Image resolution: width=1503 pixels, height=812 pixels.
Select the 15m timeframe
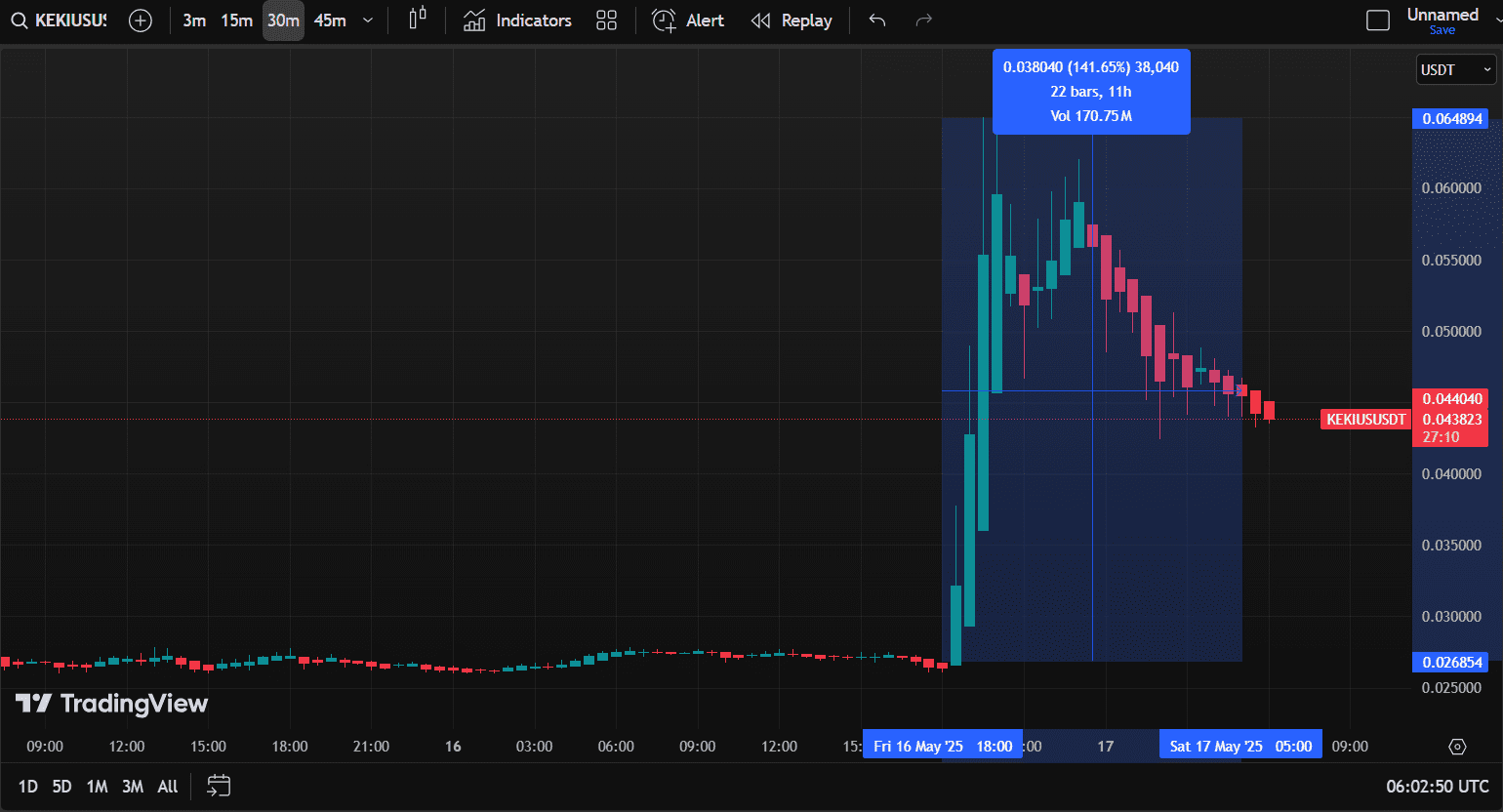coord(236,20)
